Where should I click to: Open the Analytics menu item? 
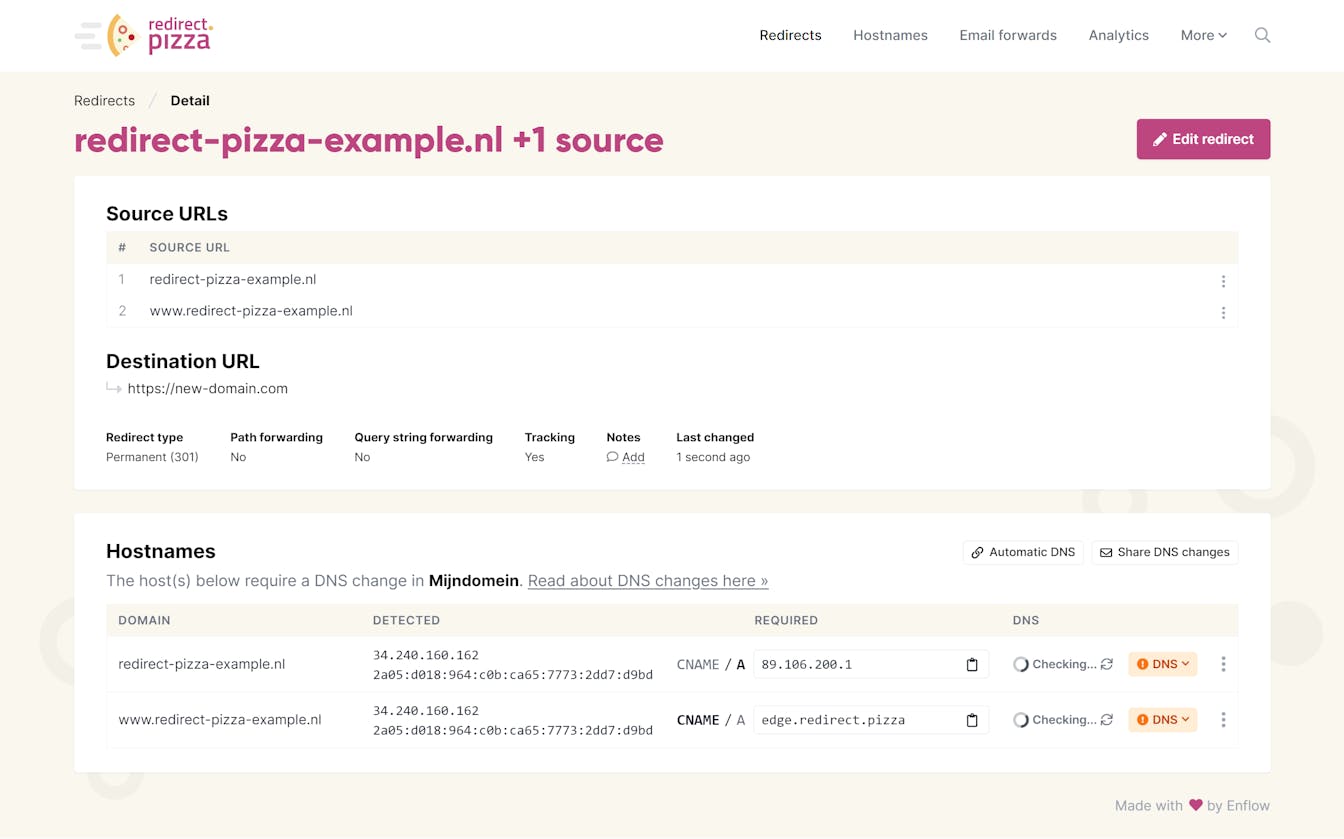coord(1118,35)
